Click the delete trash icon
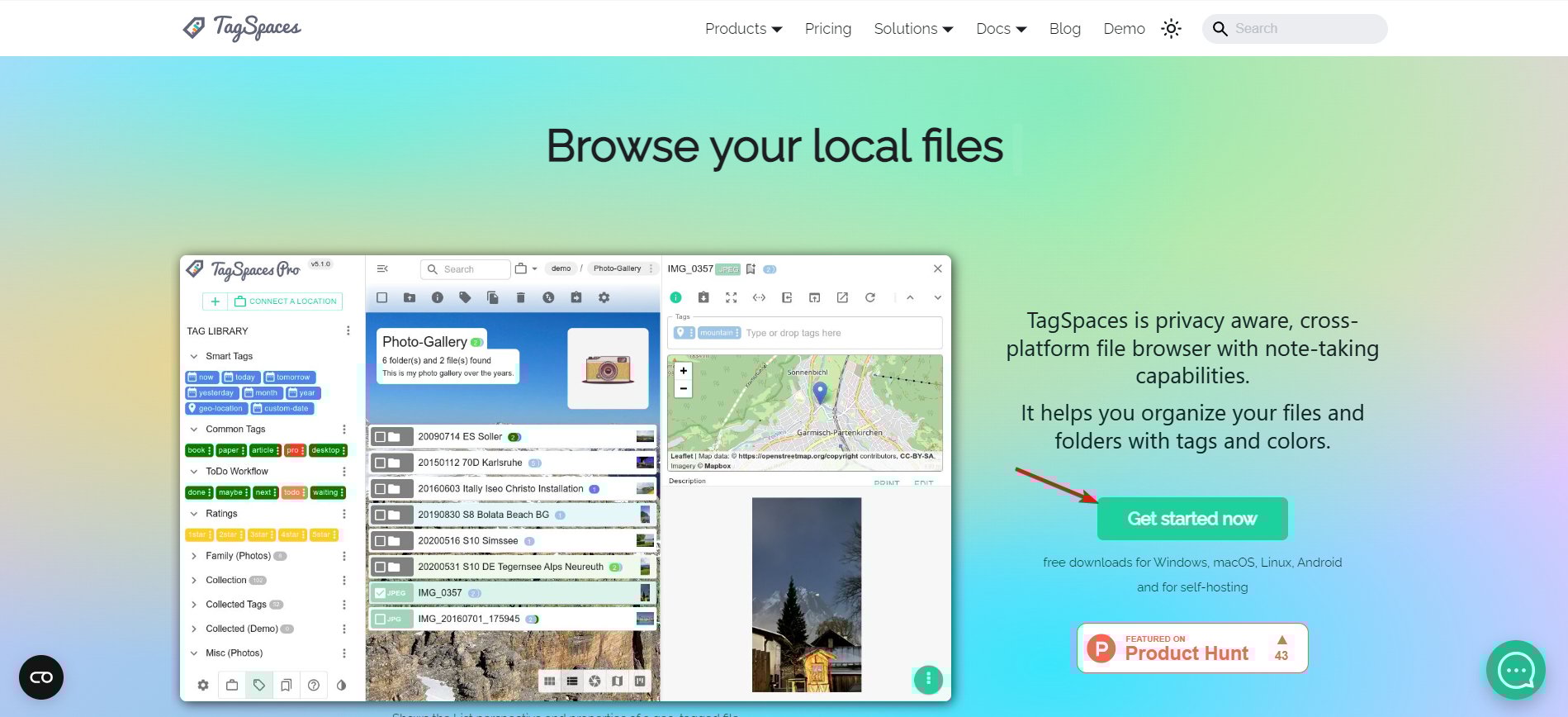This screenshot has height=717, width=1568. 520,297
